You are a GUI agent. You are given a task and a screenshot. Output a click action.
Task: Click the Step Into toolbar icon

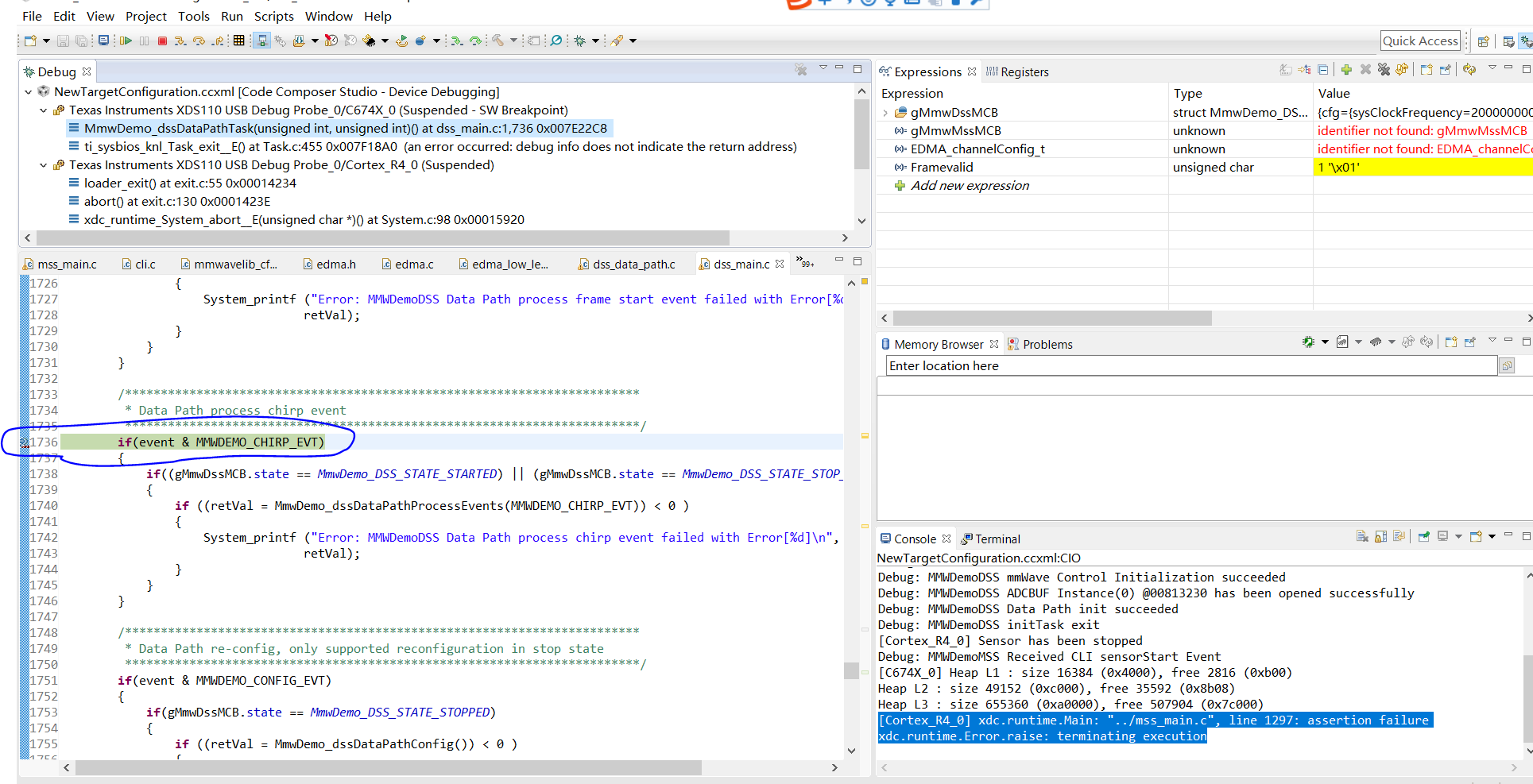coord(180,41)
